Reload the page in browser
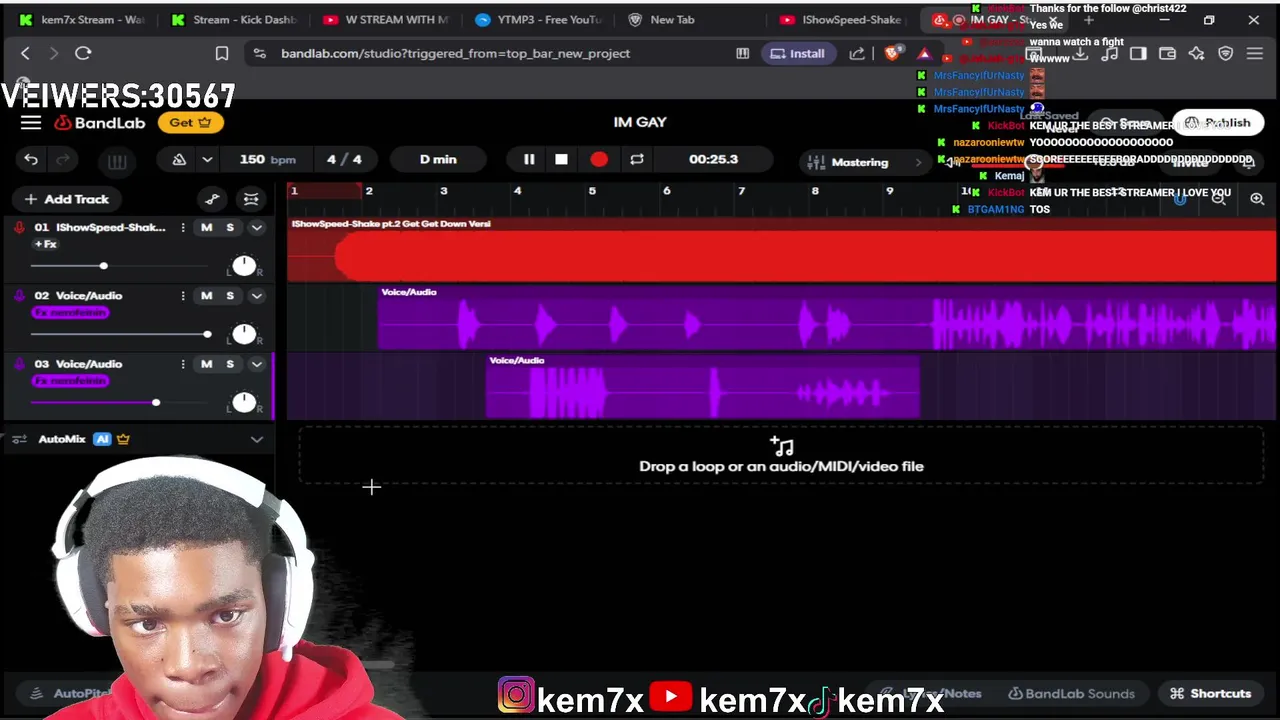The image size is (1280, 720). 83,53
